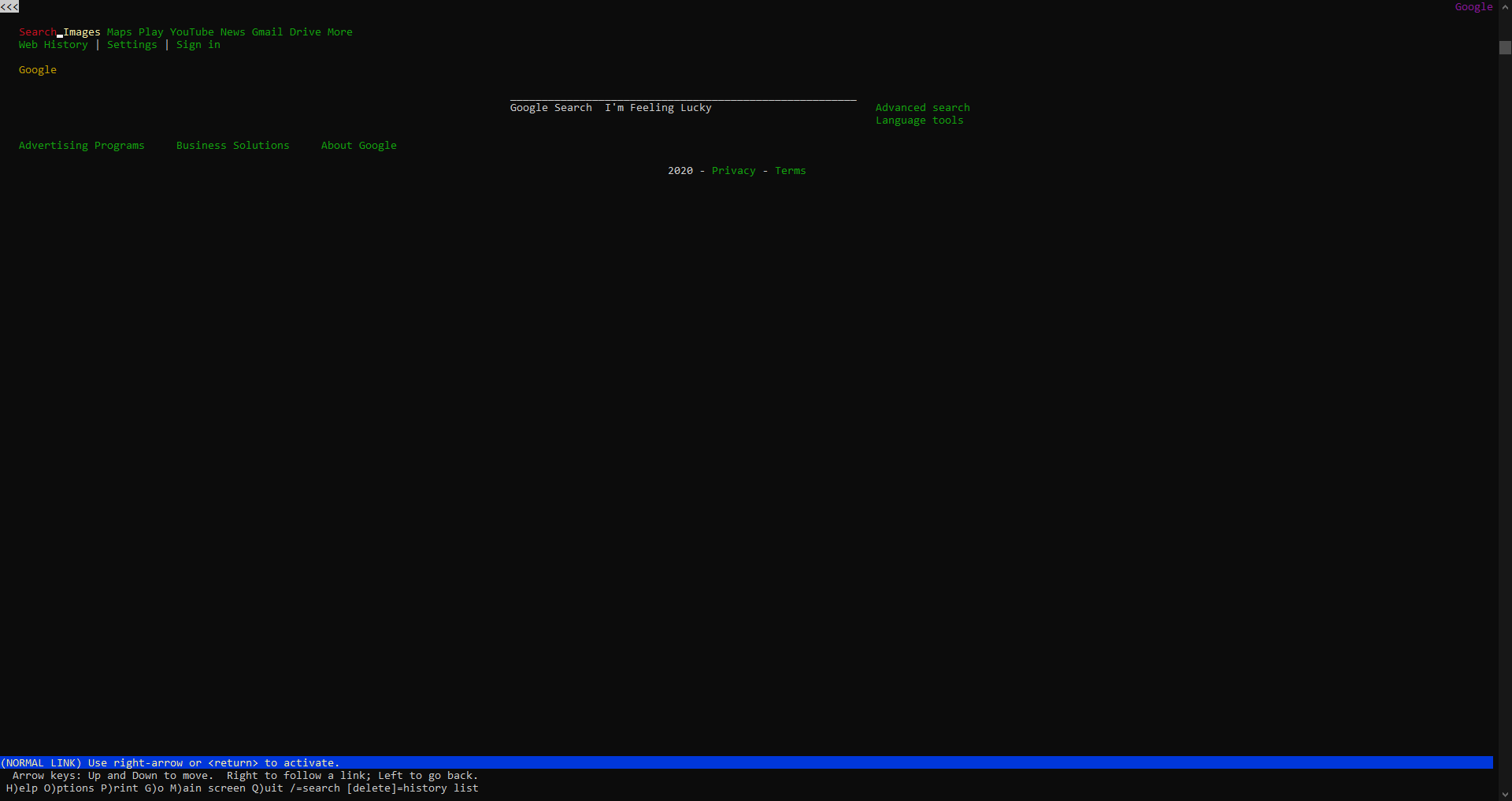Open Business Solutions link

[233, 146]
